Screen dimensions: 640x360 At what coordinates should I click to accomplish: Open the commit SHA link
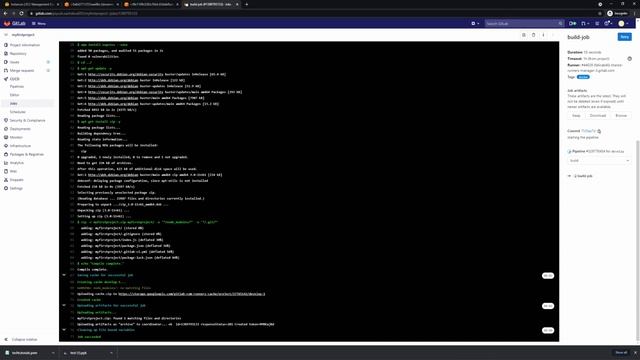(589, 131)
